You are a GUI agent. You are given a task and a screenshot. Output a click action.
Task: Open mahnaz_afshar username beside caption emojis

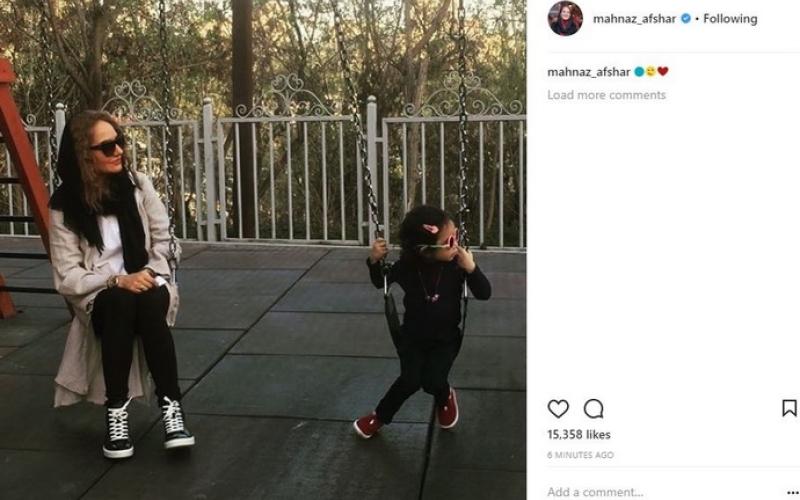coord(589,72)
